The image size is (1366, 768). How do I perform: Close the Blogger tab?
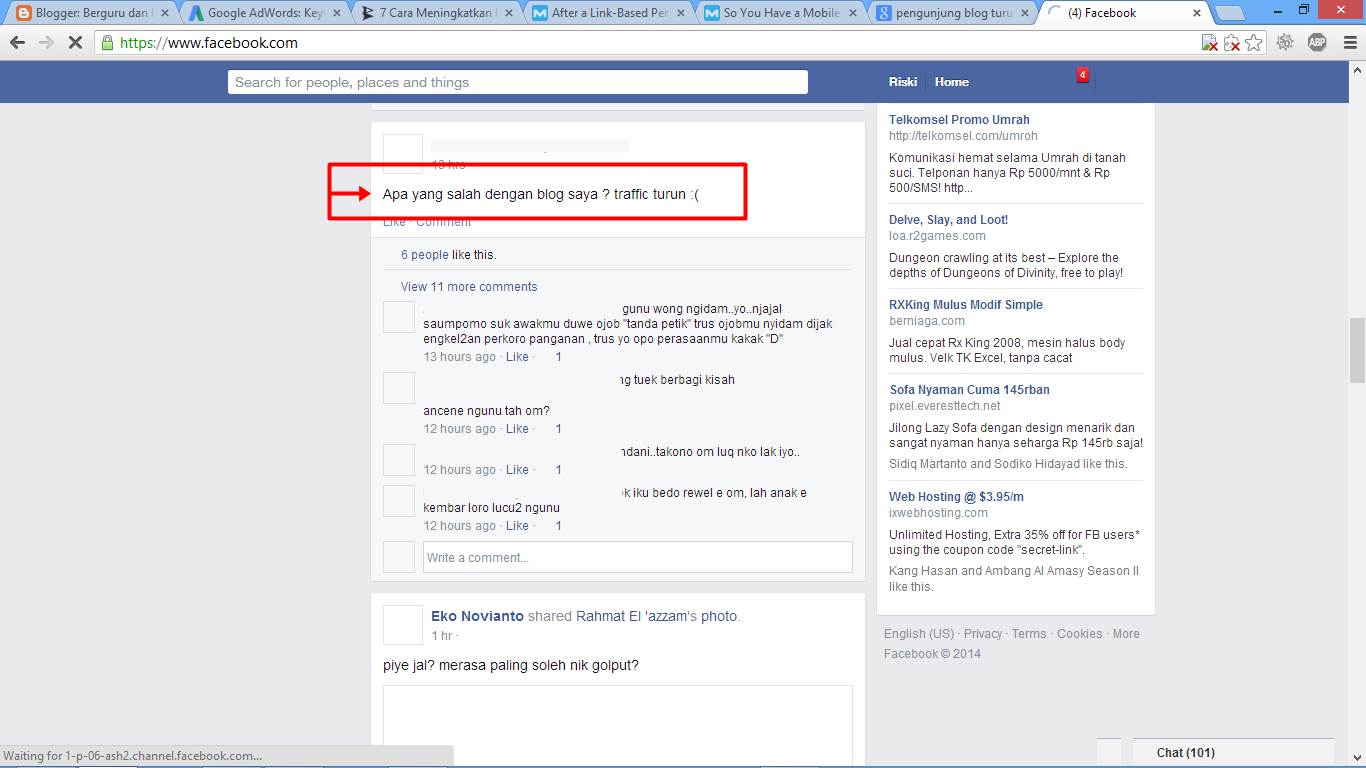(166, 13)
